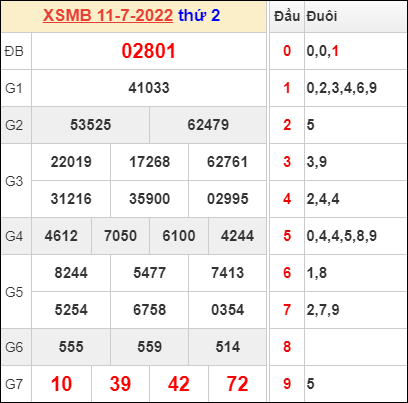Select head digit 2 in Đầu column
408x403 pixels.
[x=287, y=125]
